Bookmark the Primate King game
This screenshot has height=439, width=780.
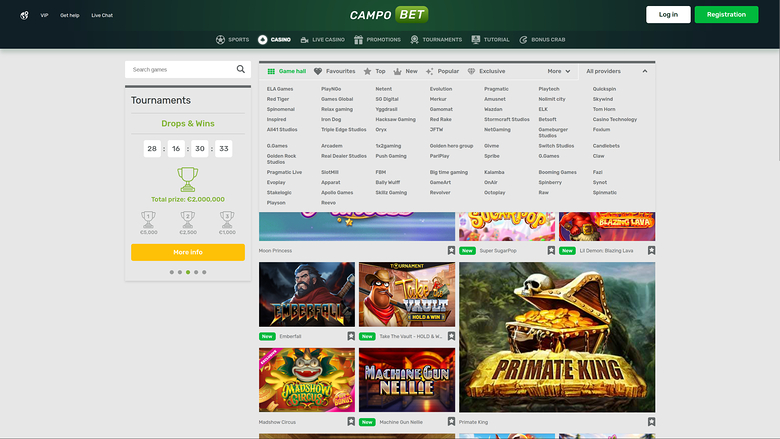[651, 422]
